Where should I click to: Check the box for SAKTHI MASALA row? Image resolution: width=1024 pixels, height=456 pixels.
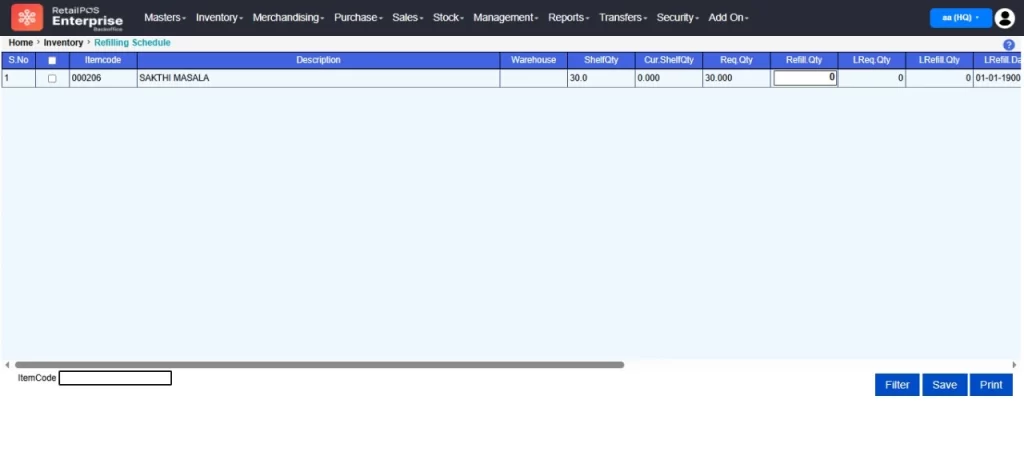(52, 78)
